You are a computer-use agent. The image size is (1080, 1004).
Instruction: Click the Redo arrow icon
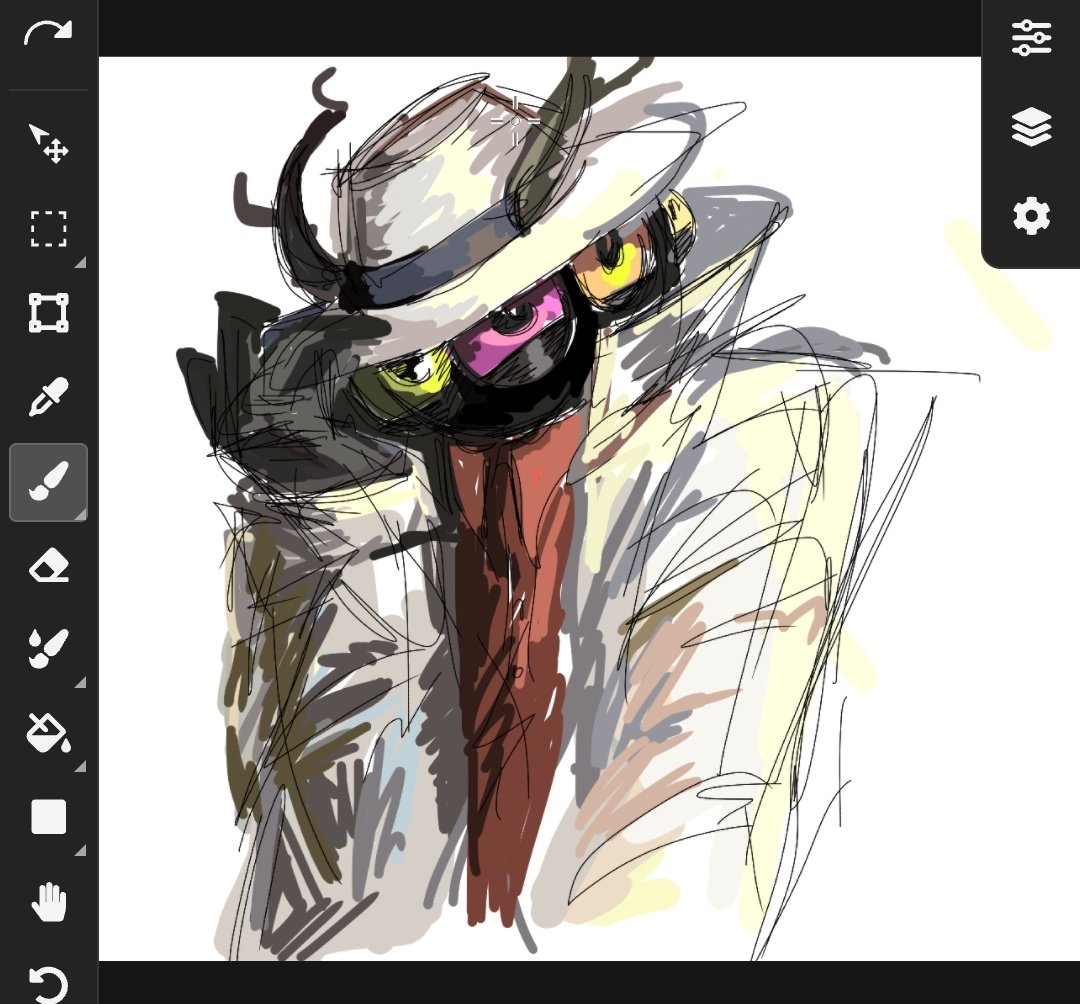pyautogui.click(x=48, y=32)
